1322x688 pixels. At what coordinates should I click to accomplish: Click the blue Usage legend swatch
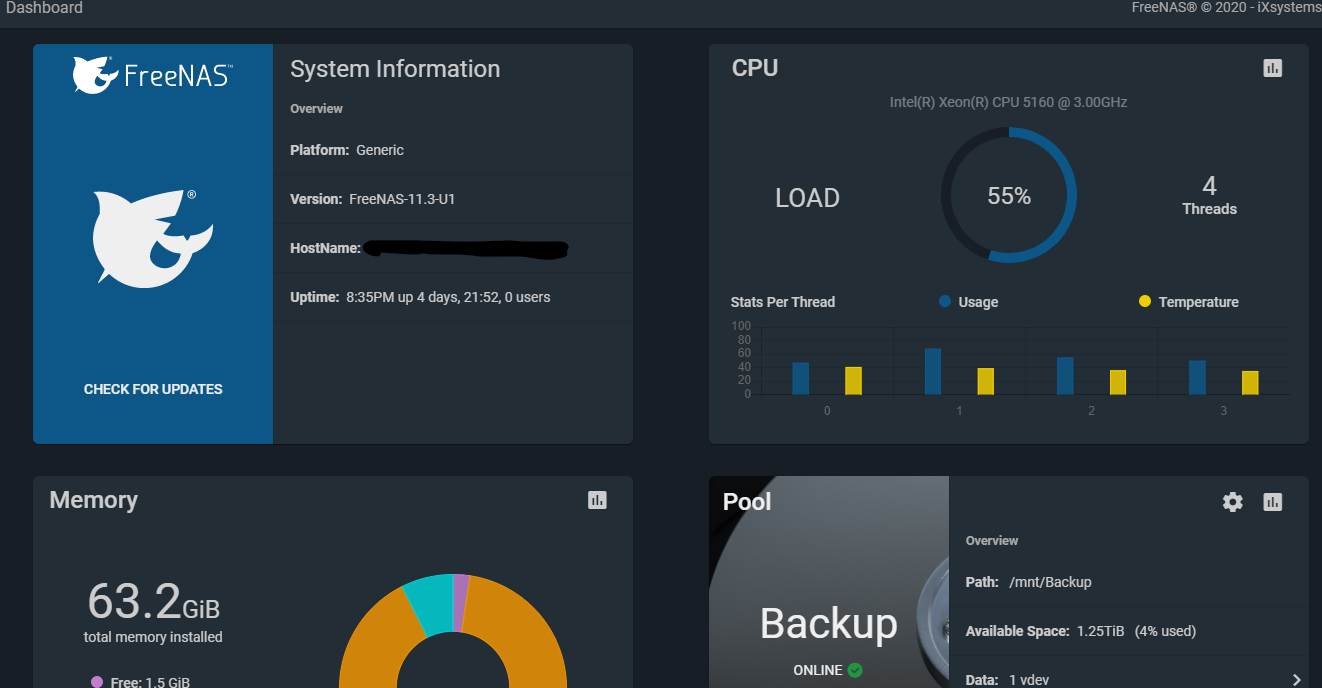(945, 301)
